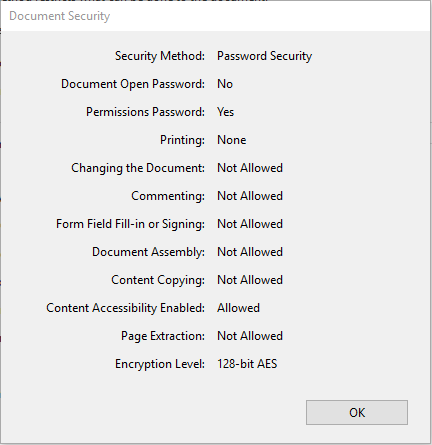Click the Document Security title bar text
The height and width of the screenshot is (445, 432).
click(x=60, y=16)
